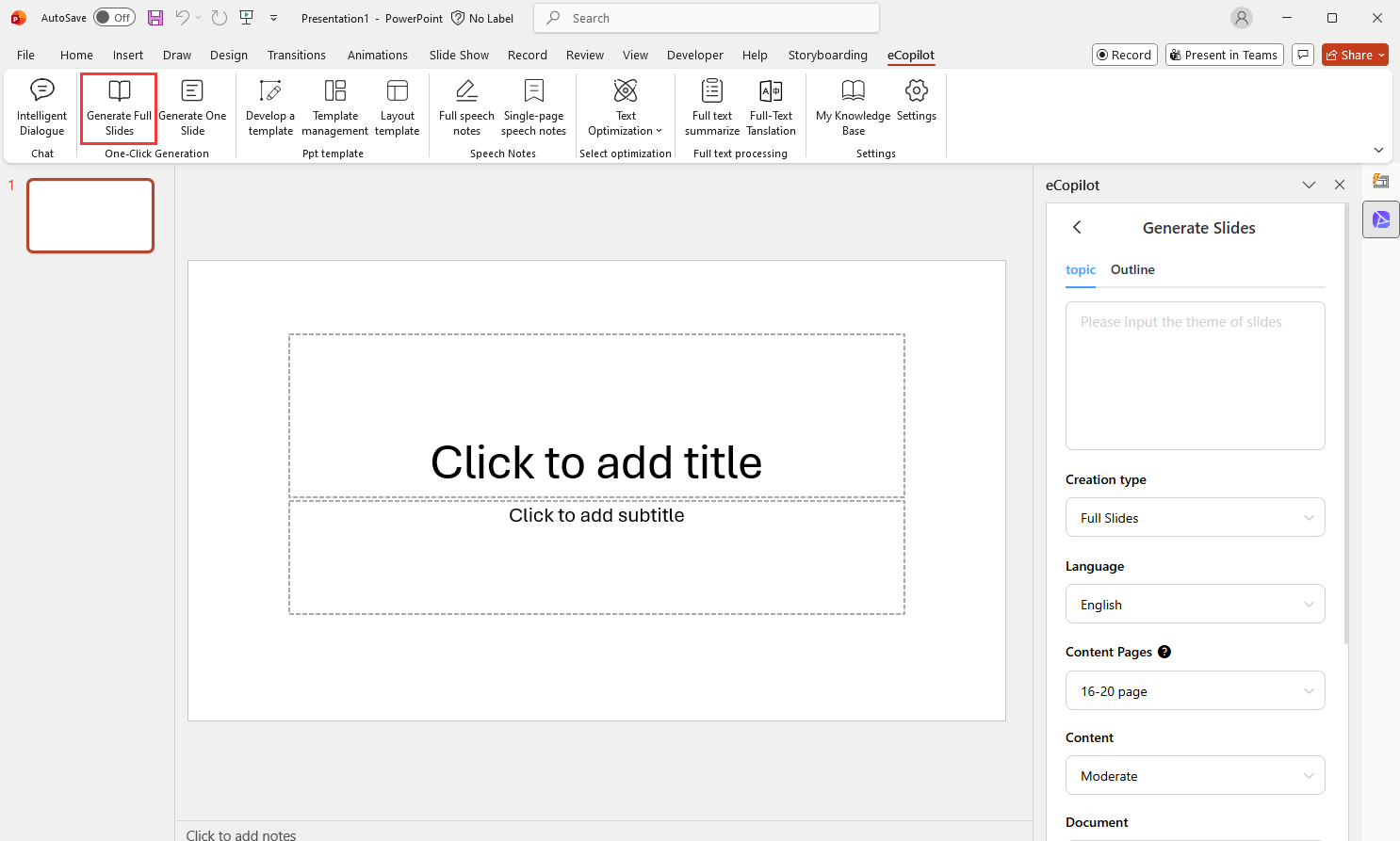Open the eCopilot icon in right sidebar
Viewport: 1400px width, 841px height.
[1380, 218]
